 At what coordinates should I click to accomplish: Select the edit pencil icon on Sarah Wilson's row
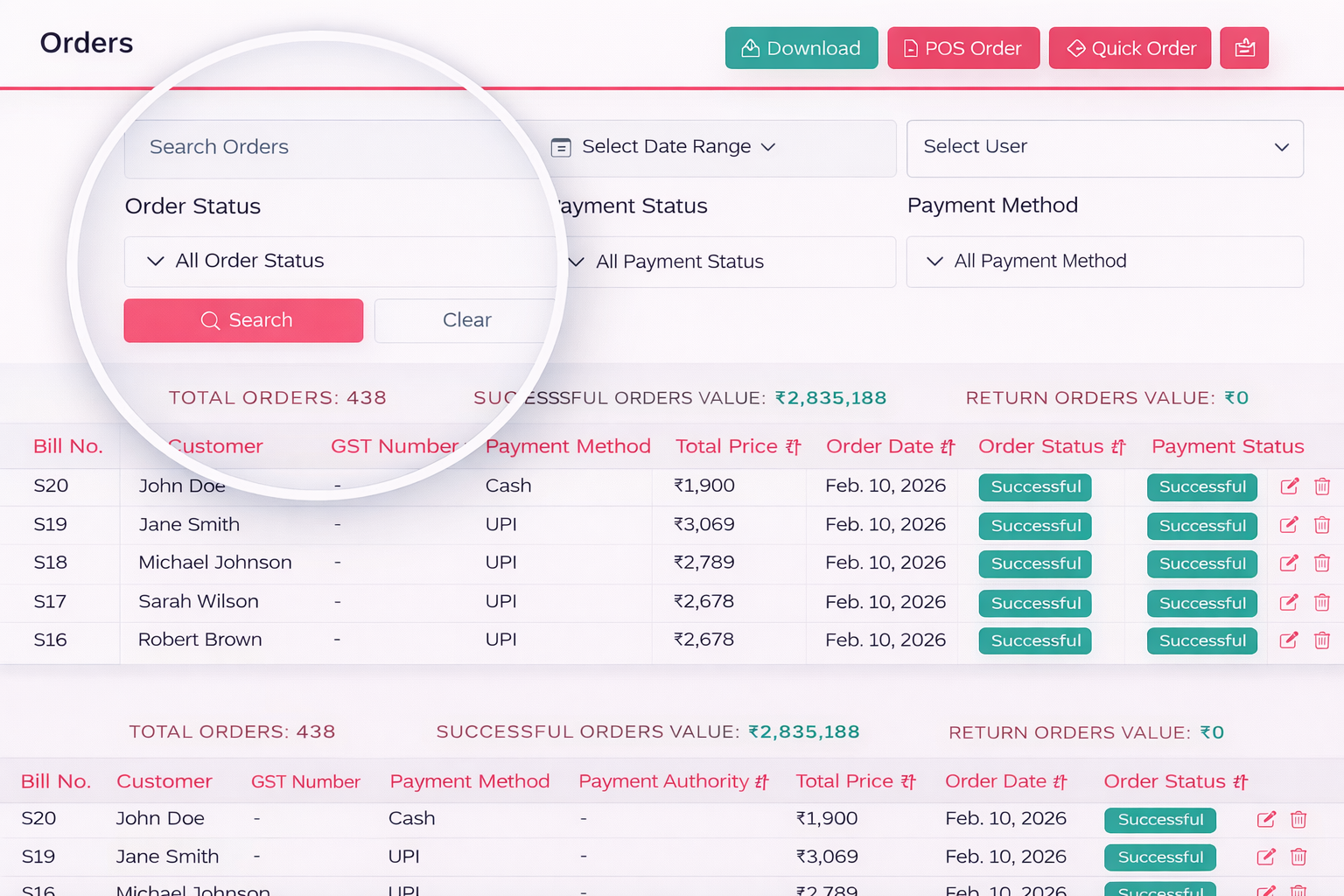click(x=1289, y=602)
